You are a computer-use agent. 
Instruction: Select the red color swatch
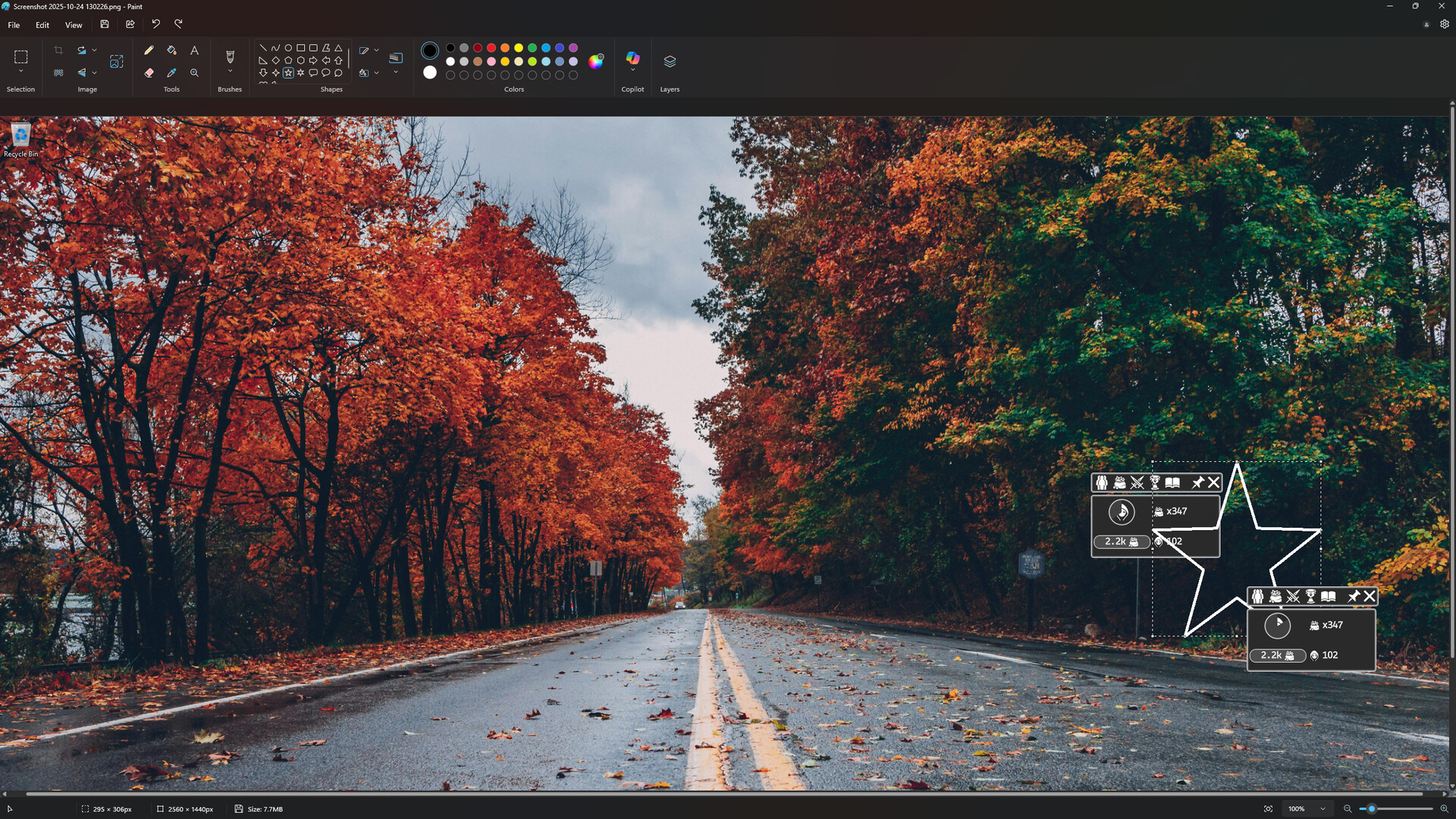point(491,47)
